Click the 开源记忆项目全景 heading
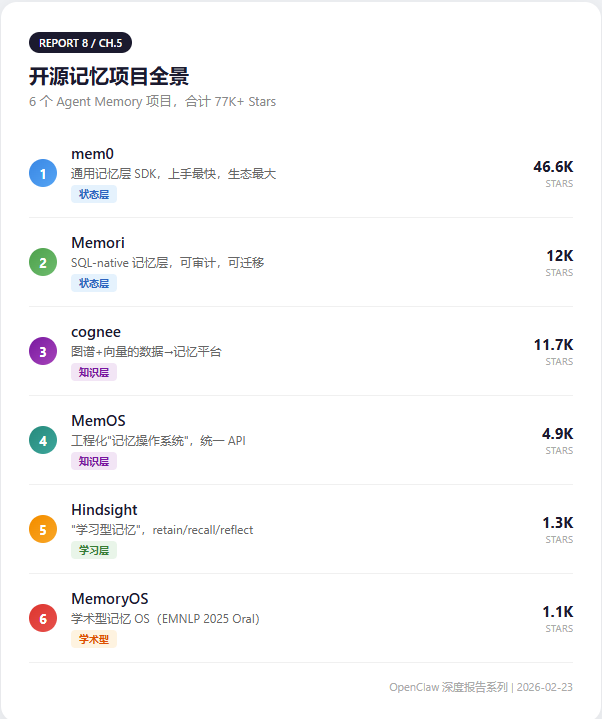The width and height of the screenshot is (602, 719). click(109, 76)
